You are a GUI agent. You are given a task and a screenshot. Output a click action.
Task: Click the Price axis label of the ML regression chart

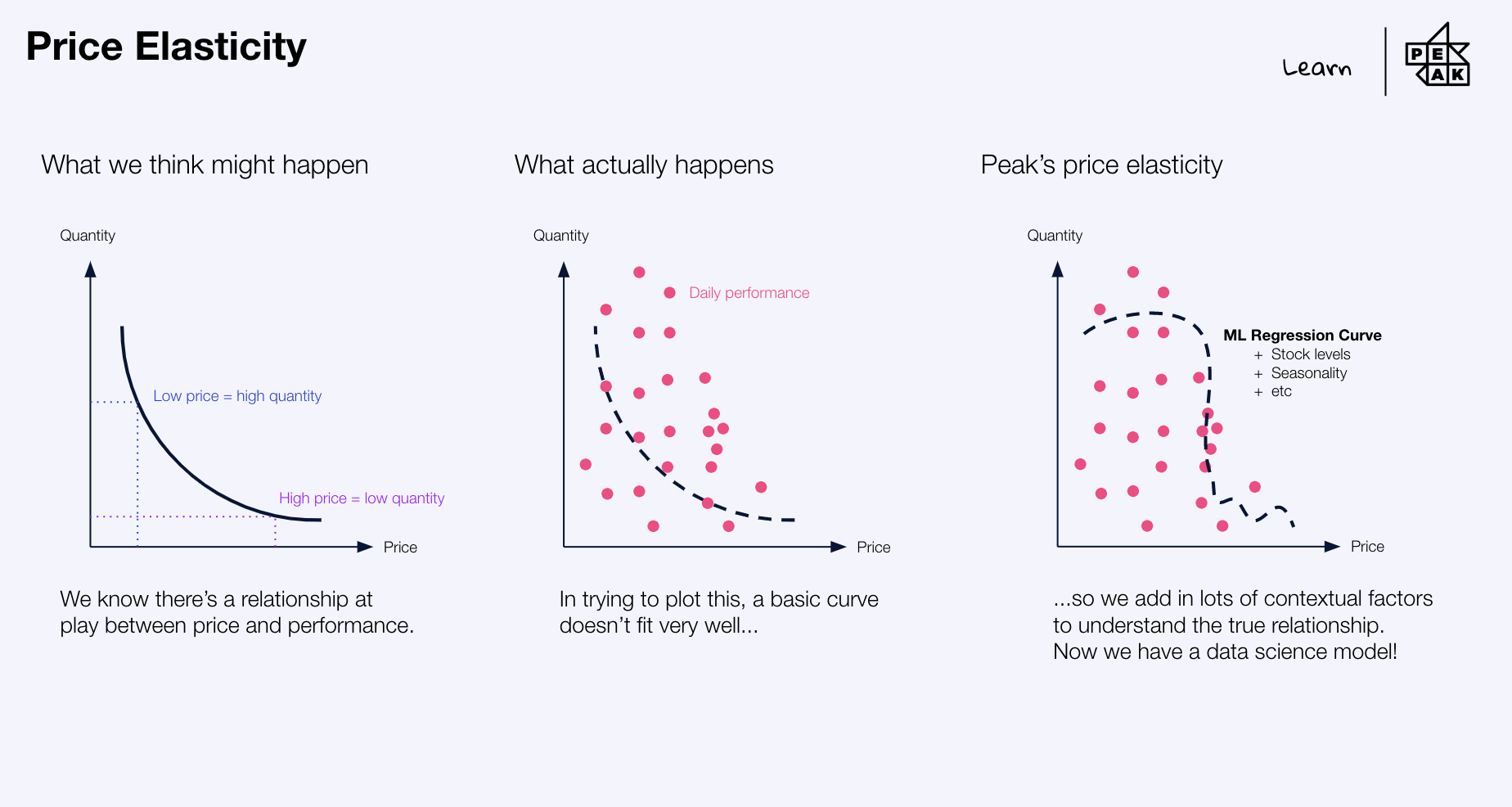[x=1367, y=547]
